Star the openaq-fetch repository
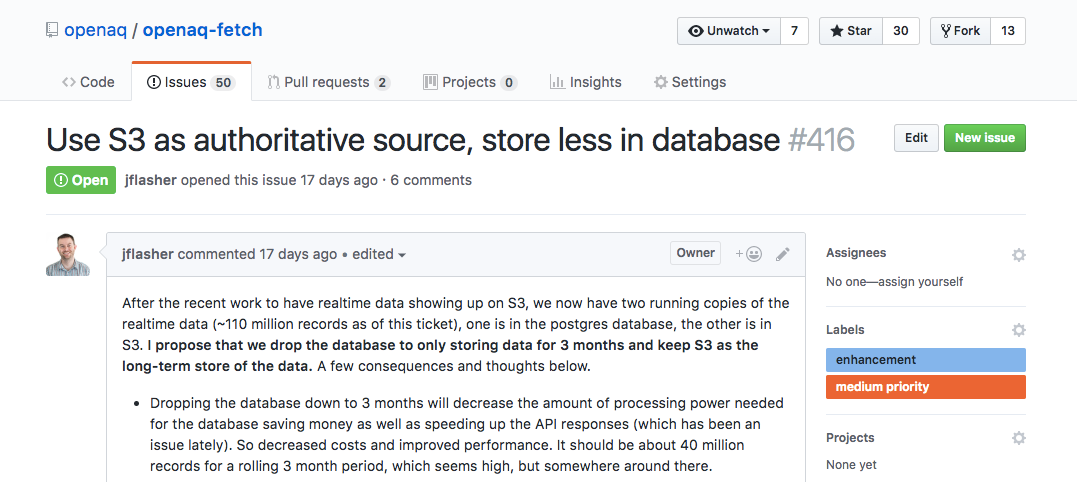This screenshot has height=482, width=1077. click(x=849, y=31)
